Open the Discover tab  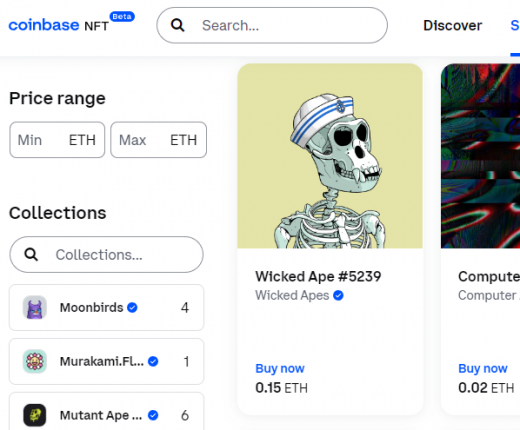tap(452, 26)
